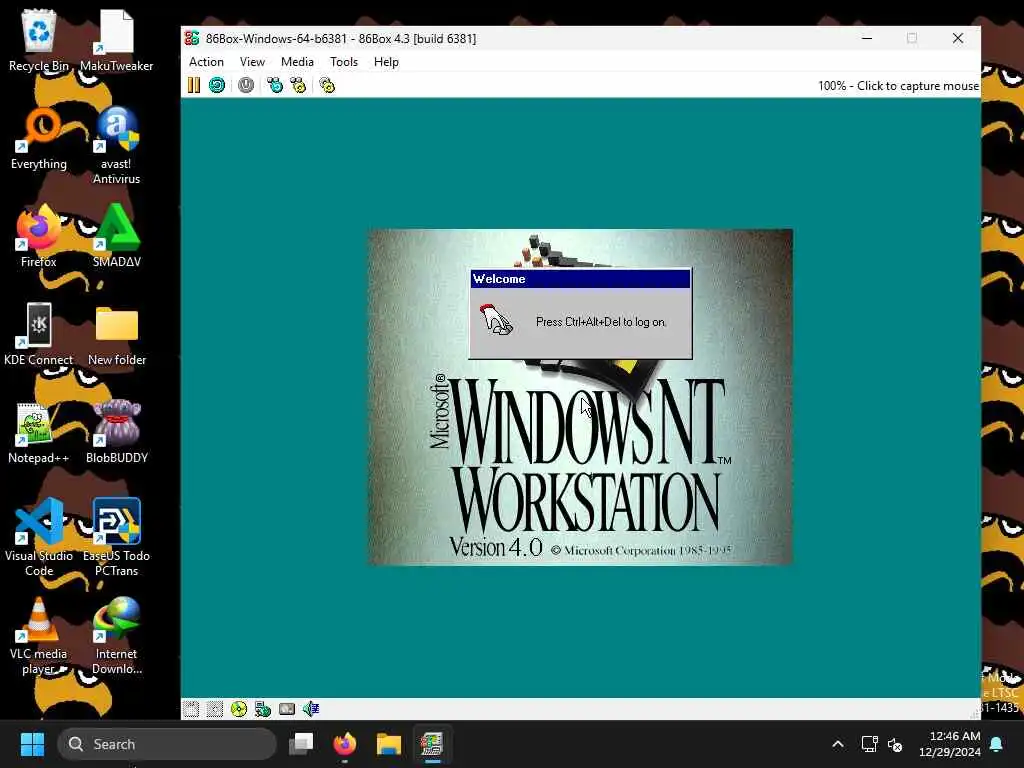The height and width of the screenshot is (768, 1024).
Task: Select the VLC media player desktop icon
Action: click(39, 635)
